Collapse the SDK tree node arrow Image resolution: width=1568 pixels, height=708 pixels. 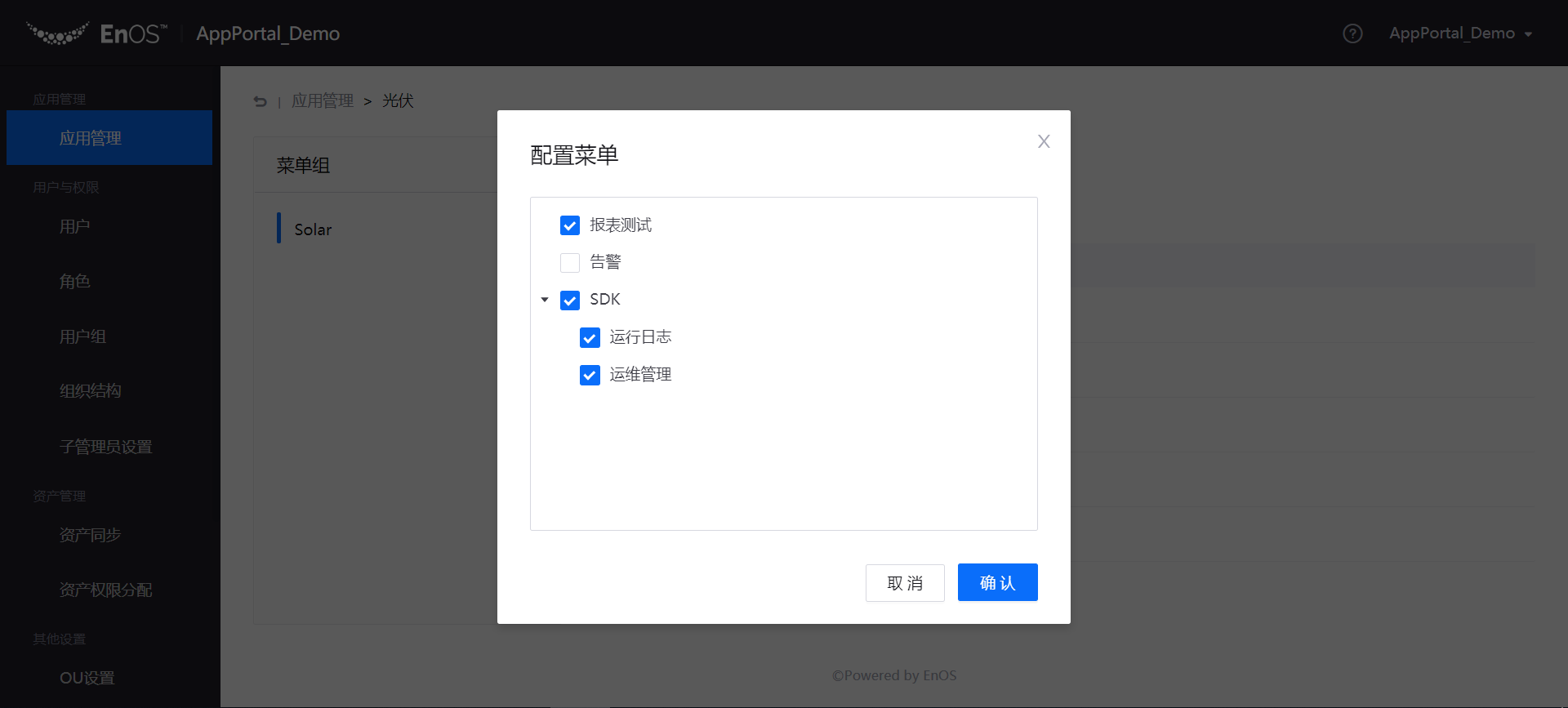point(545,300)
